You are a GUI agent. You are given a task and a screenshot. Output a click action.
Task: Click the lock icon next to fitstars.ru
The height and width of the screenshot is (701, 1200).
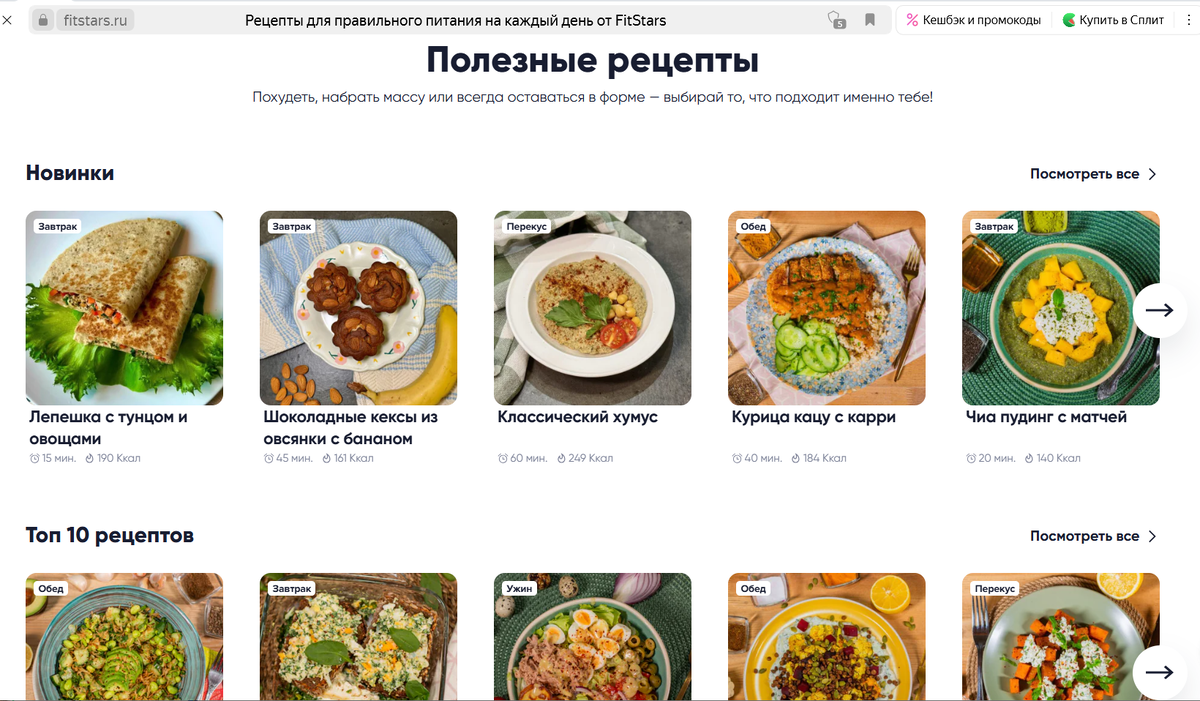[x=43, y=20]
